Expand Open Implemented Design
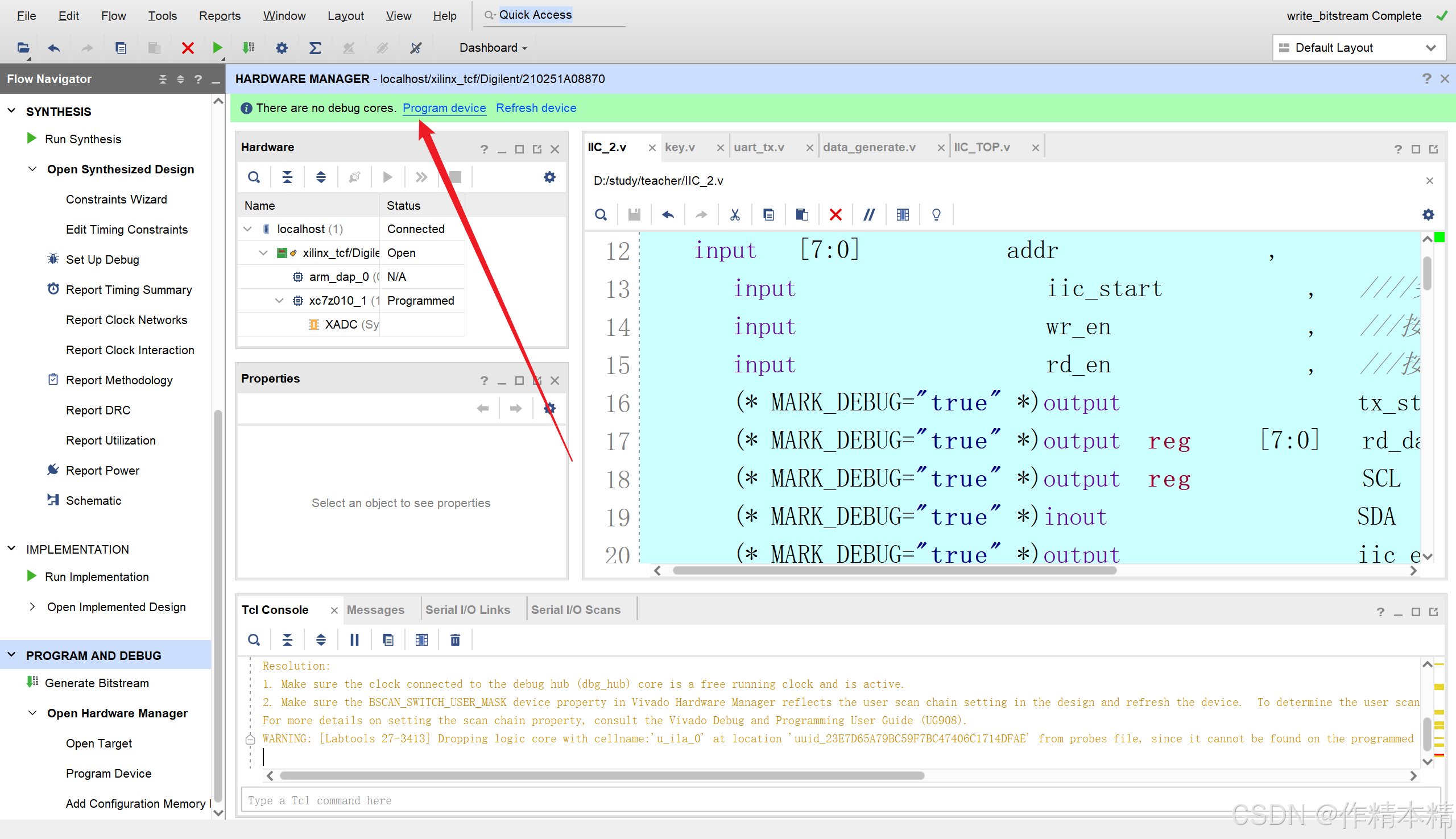Image resolution: width=1456 pixels, height=839 pixels. pyautogui.click(x=32, y=607)
